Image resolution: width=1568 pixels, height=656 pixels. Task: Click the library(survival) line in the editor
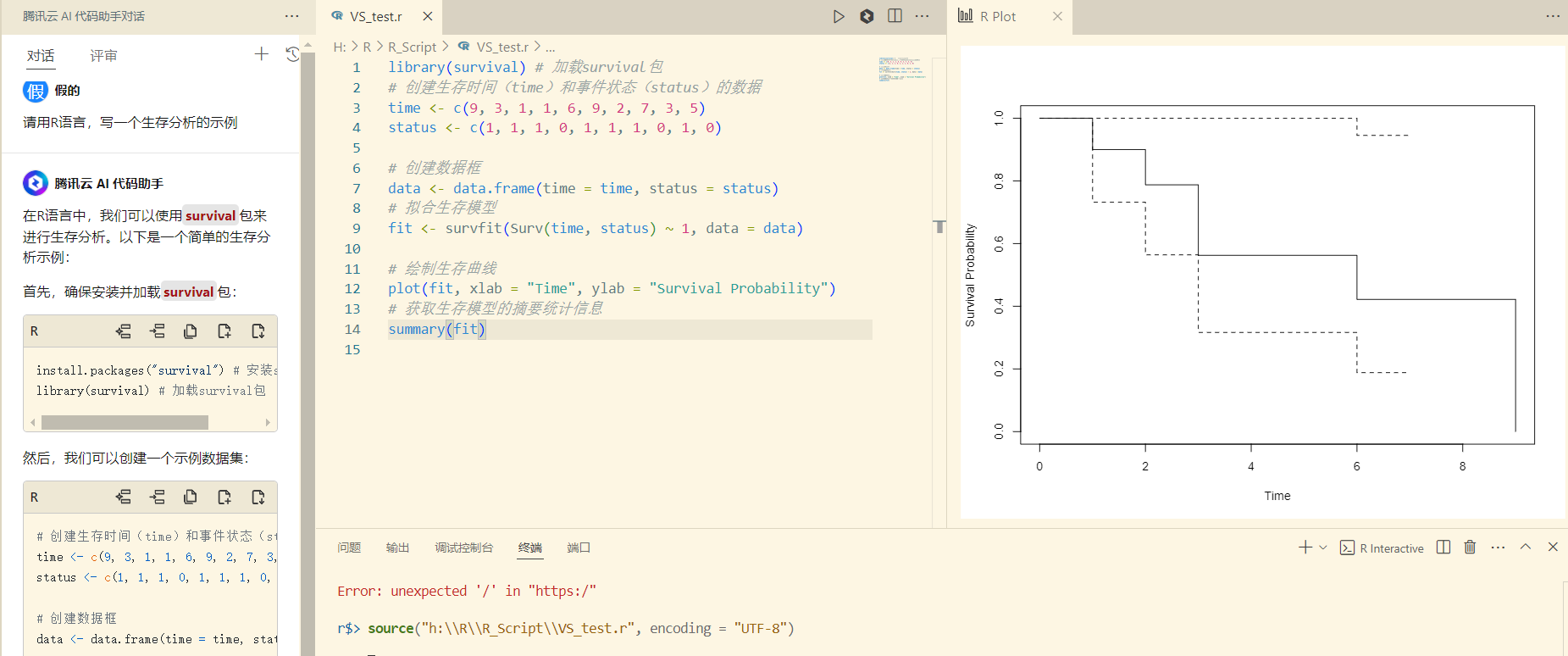[525, 67]
